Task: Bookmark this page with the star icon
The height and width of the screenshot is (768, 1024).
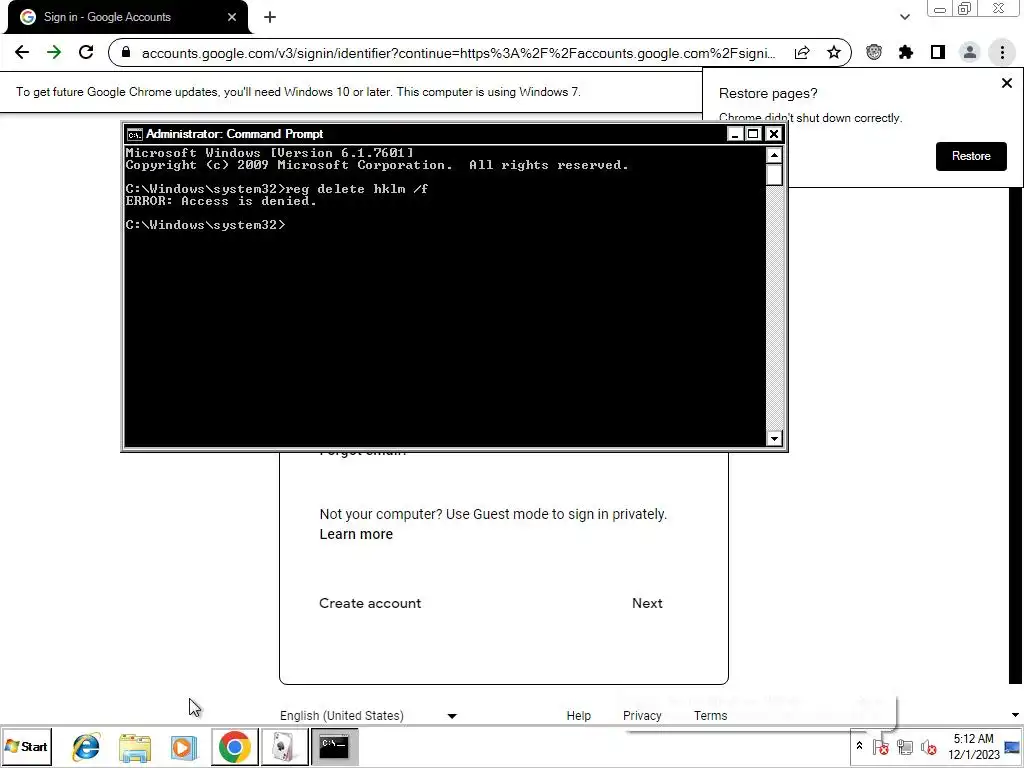Action: click(833, 53)
